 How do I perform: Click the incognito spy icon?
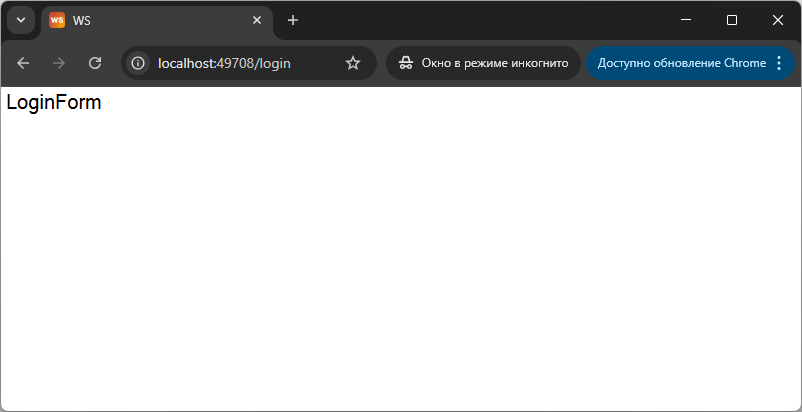(405, 63)
